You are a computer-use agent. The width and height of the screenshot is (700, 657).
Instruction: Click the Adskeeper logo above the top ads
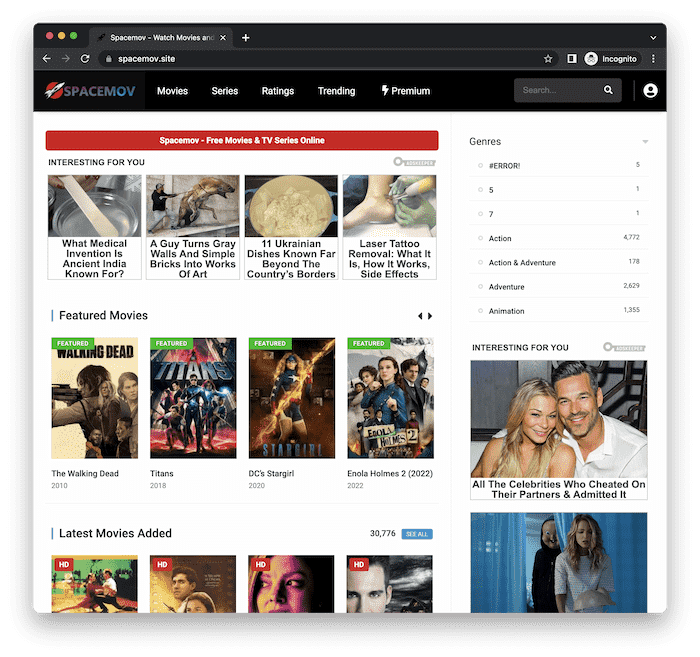[414, 162]
